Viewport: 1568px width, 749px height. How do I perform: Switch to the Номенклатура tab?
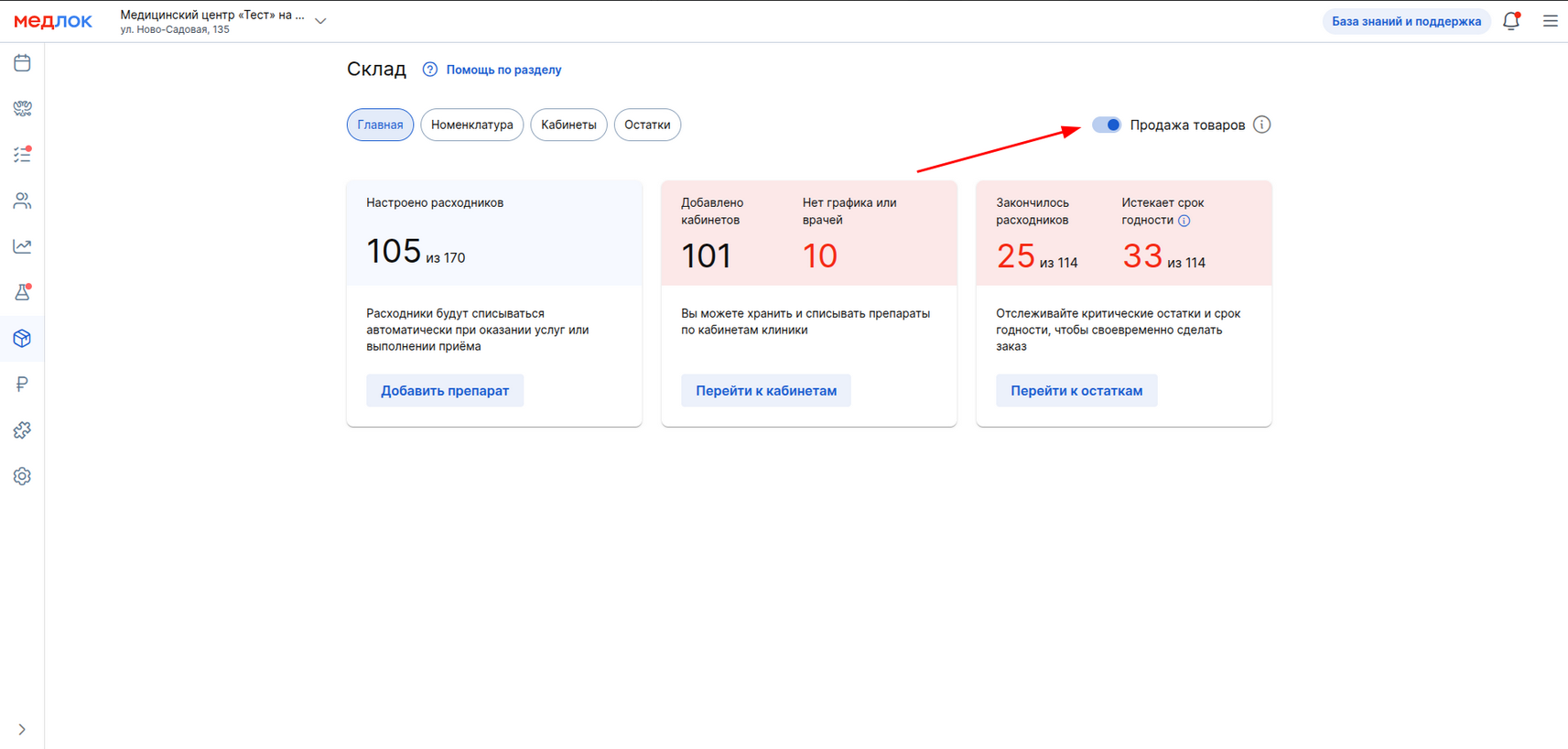coord(472,125)
